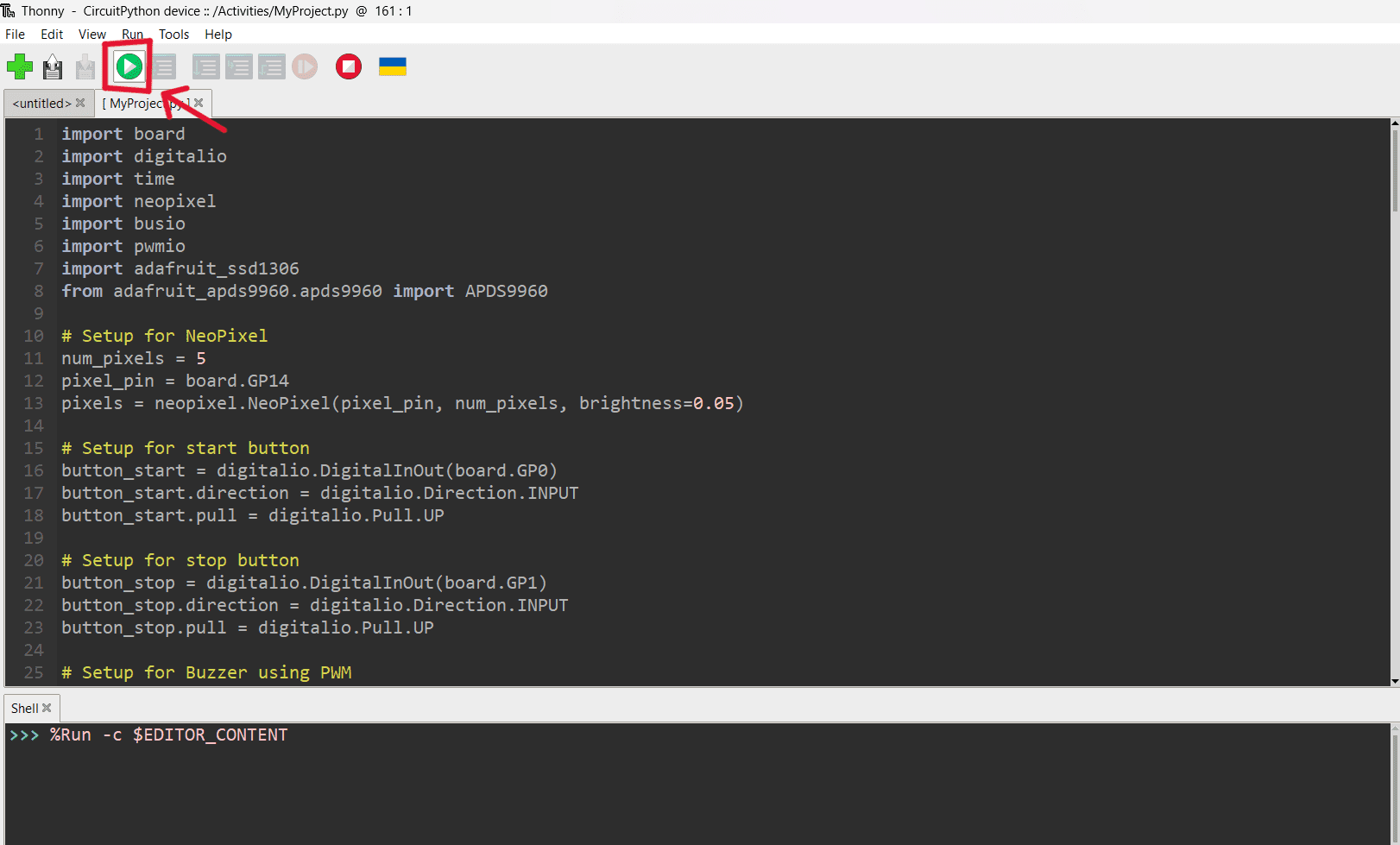Click the Step over debug icon
Image resolution: width=1400 pixels, height=845 pixels.
tap(205, 66)
